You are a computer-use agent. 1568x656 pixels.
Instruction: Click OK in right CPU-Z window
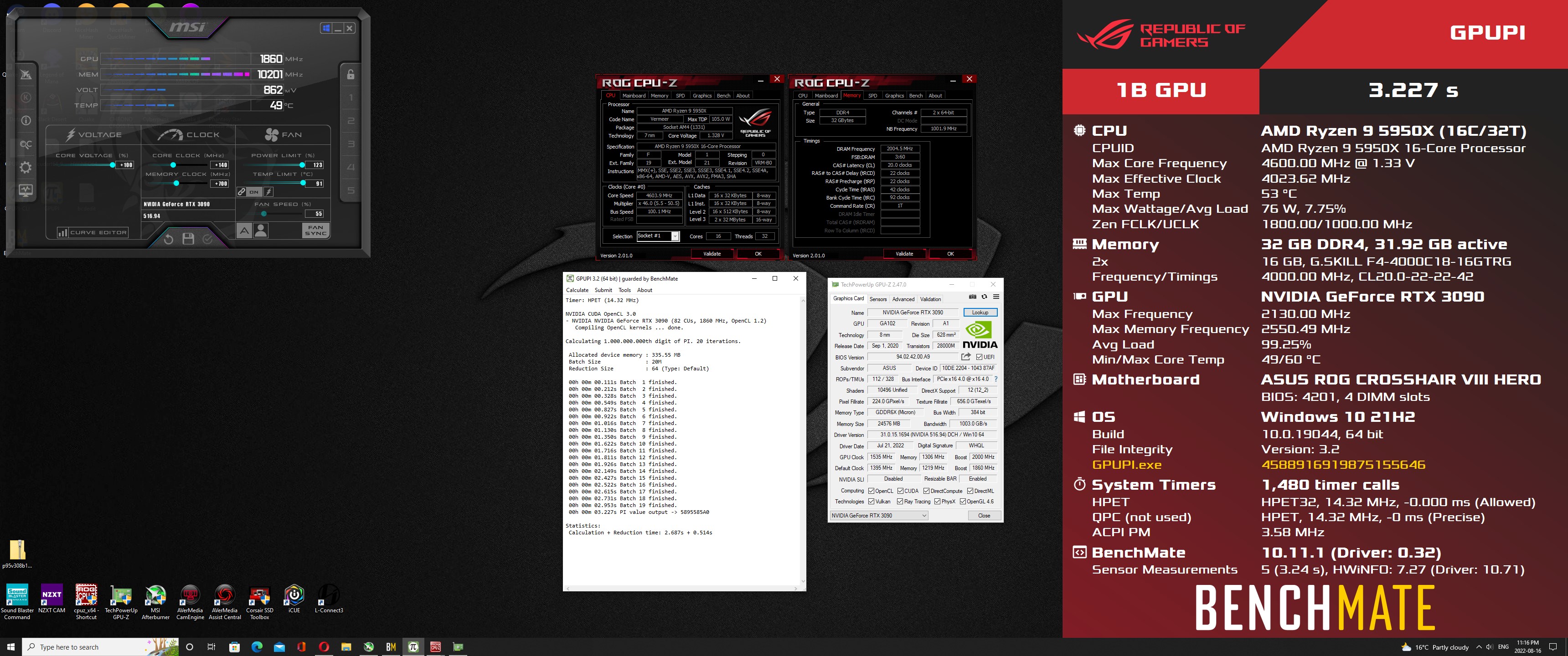tap(950, 254)
